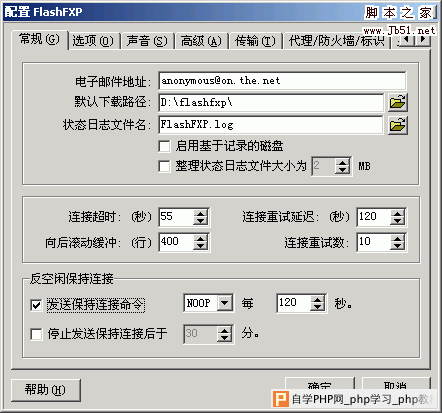Focus the 电子邮件地址 input field
The height and width of the screenshot is (413, 442).
coord(282,81)
